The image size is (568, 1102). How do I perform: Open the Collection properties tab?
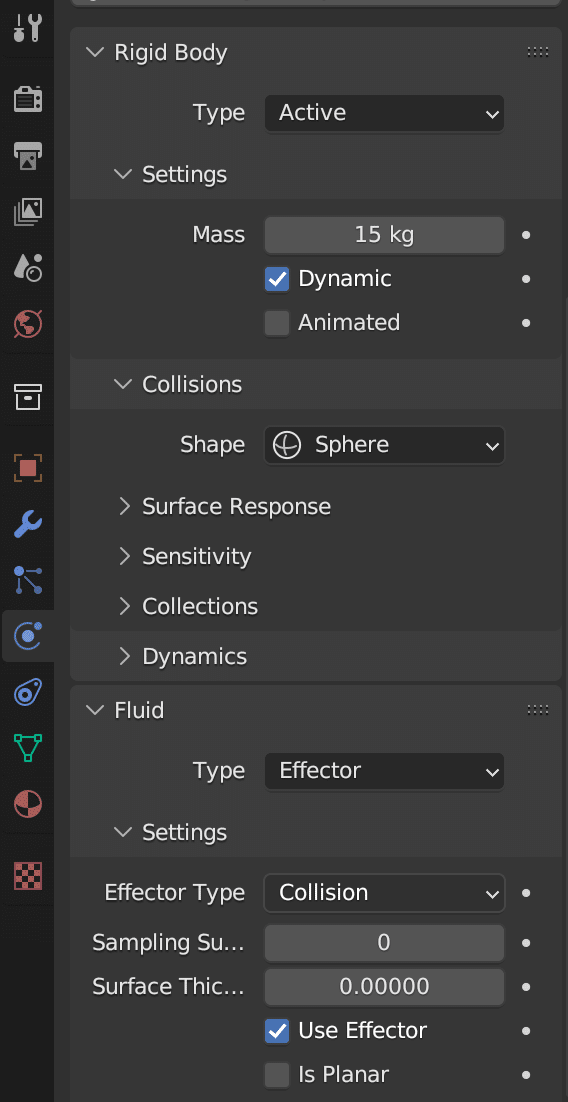pyautogui.click(x=28, y=397)
